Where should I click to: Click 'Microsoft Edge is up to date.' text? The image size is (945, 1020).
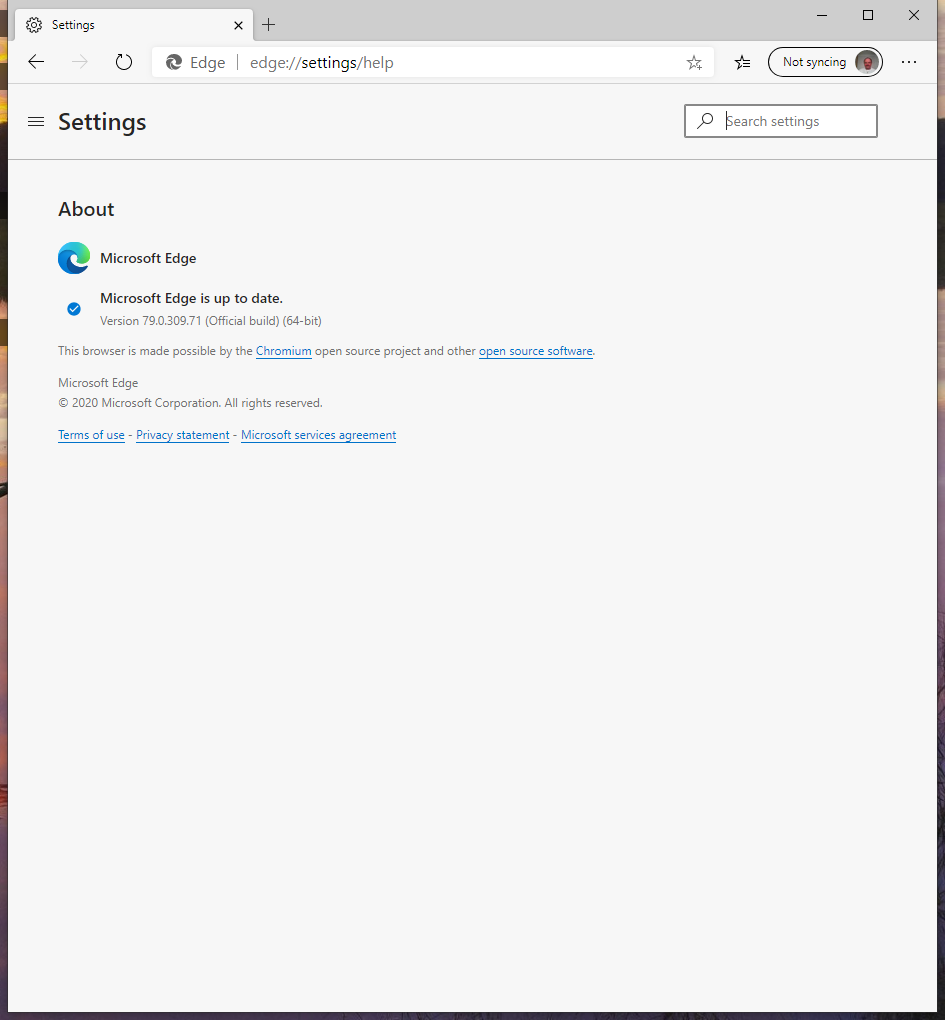pyautogui.click(x=191, y=299)
